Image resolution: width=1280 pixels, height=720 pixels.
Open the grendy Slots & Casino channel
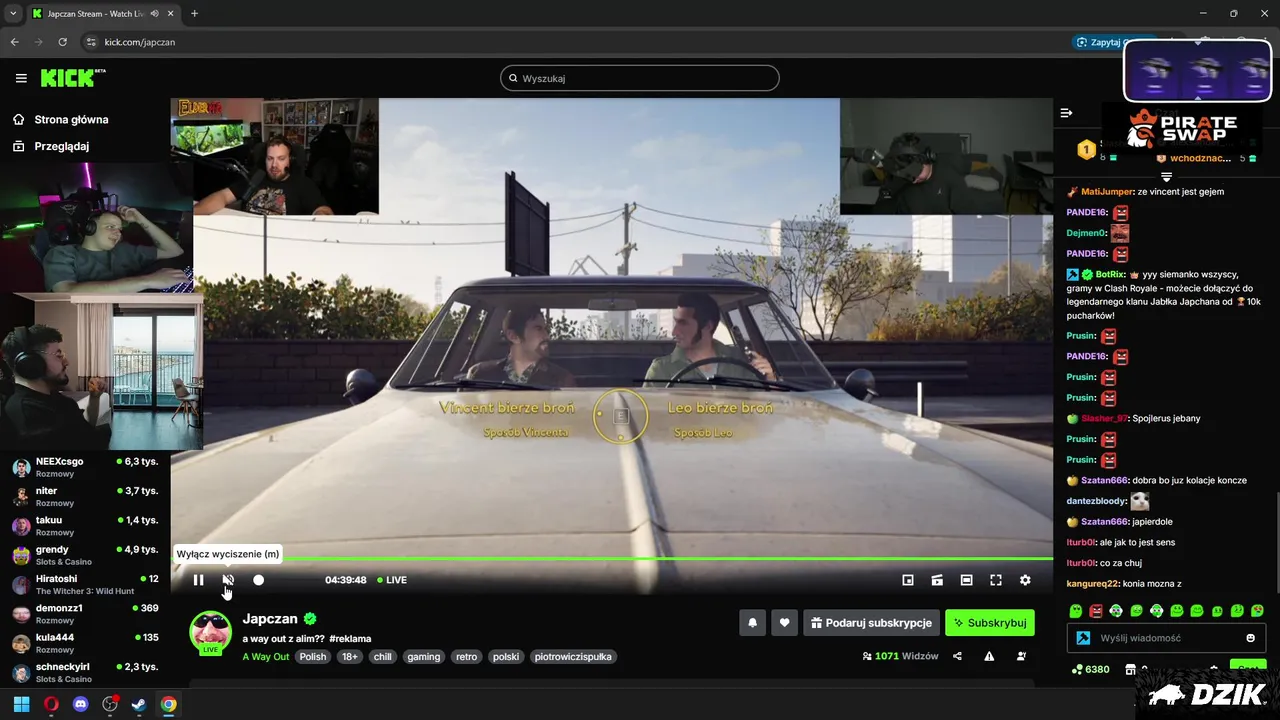(85, 555)
